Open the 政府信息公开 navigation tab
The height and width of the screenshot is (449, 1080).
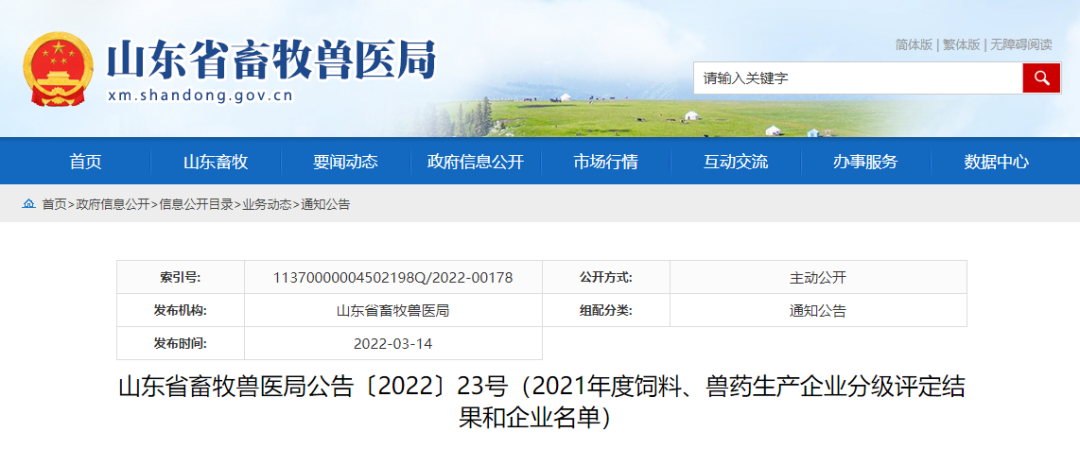click(x=476, y=162)
